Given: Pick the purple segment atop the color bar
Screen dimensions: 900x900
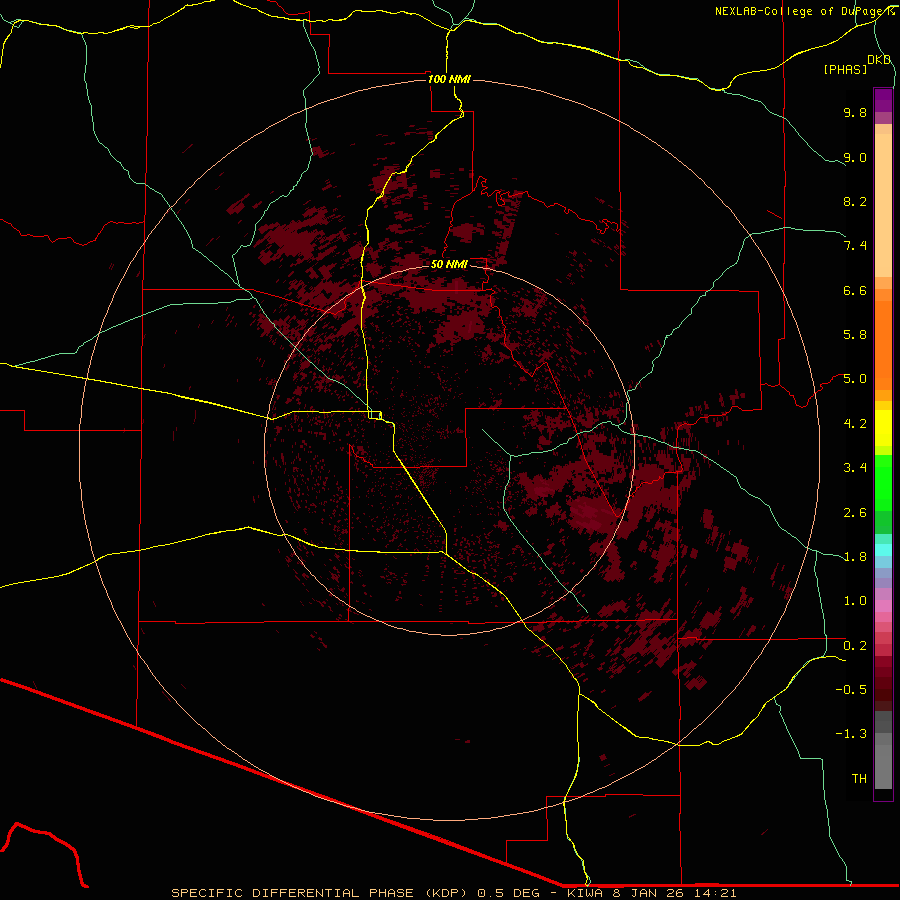Looking at the screenshot, I should [883, 100].
